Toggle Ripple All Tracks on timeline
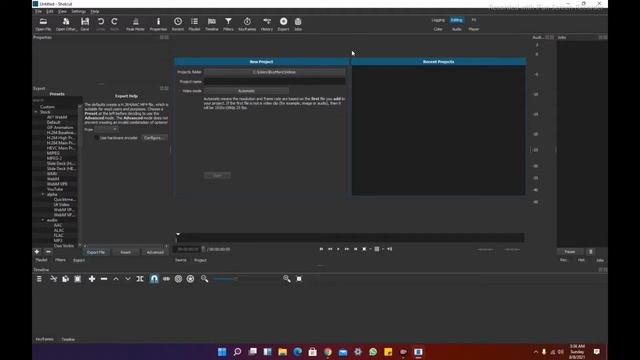Image resolution: width=640 pixels, height=360 pixels. (x=190, y=279)
